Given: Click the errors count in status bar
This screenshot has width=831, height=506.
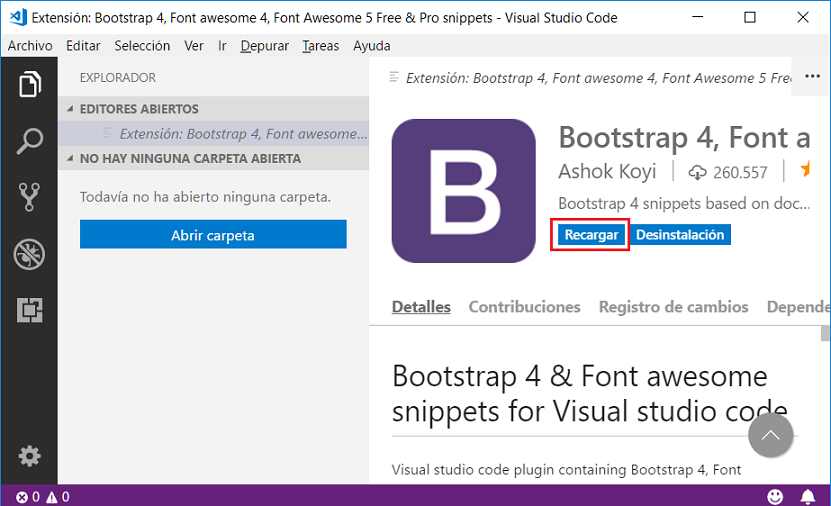Looking at the screenshot, I should tap(28, 497).
